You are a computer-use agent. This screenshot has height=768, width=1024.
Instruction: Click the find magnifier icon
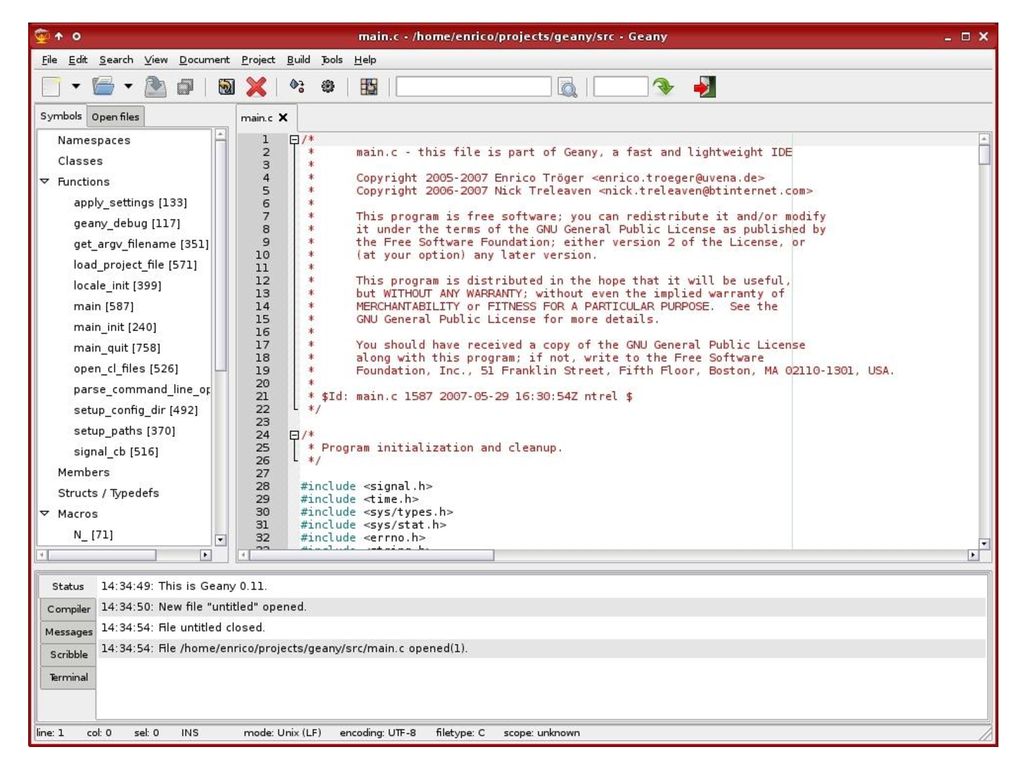coord(568,88)
